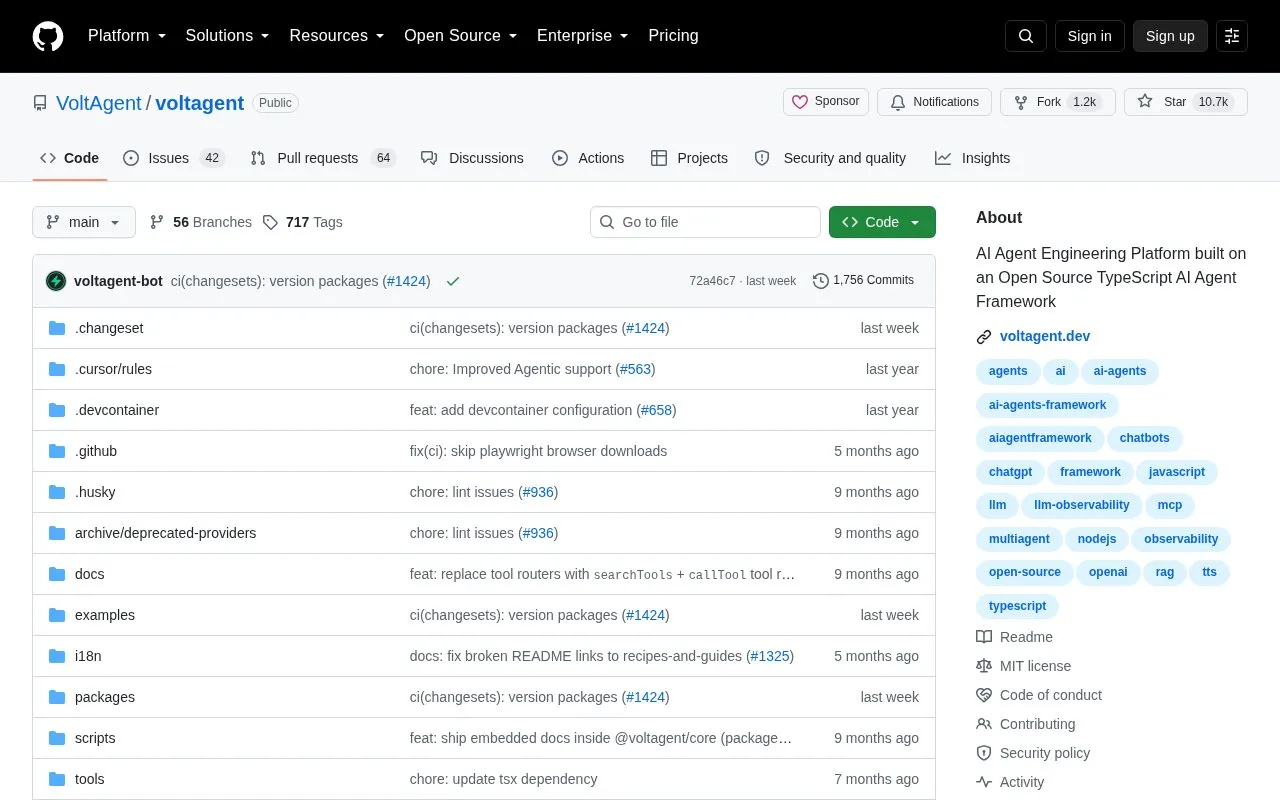This screenshot has width=1280, height=800.
Task: Click the typescript topic tag
Action: pos(1017,606)
